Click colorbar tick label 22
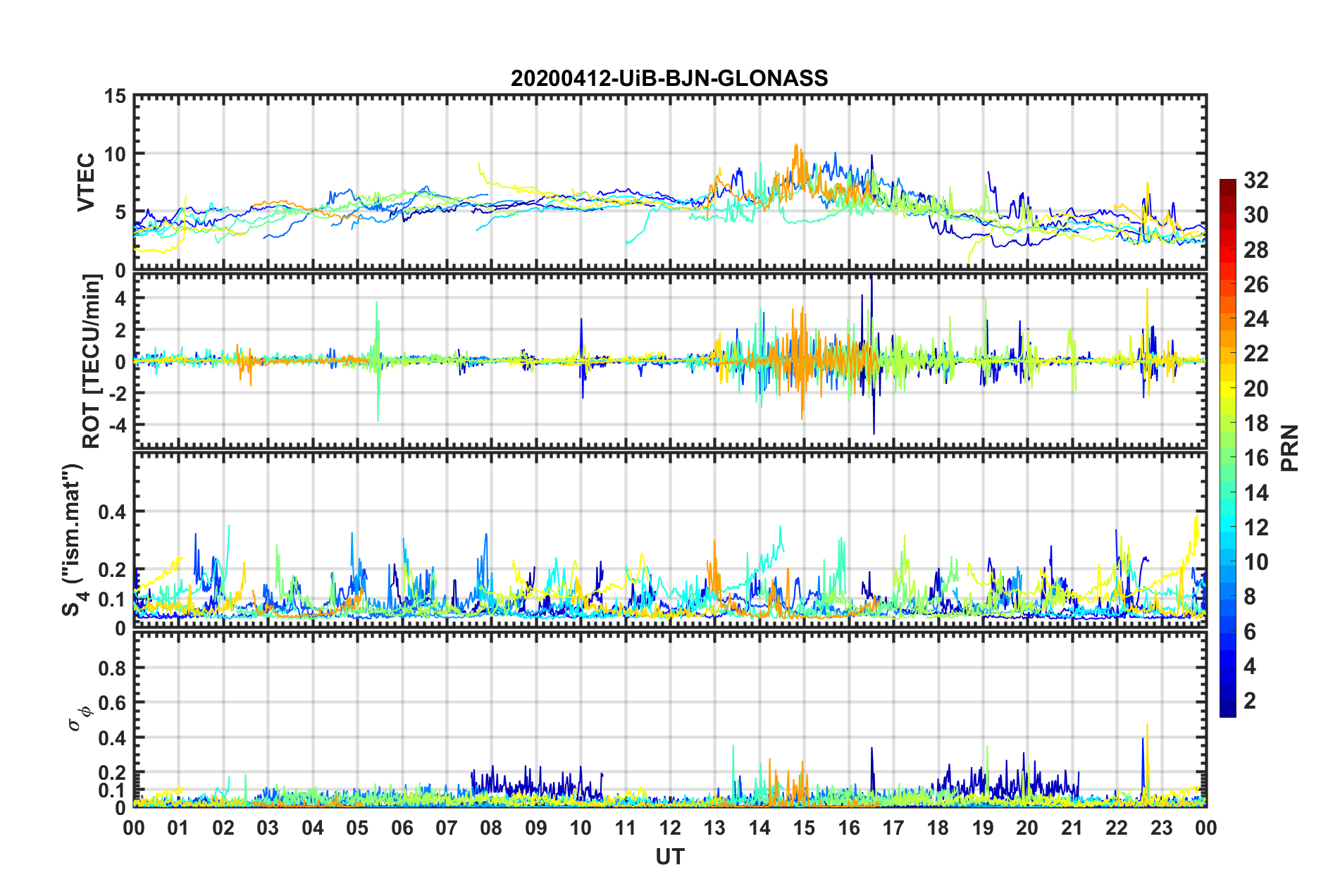The height and width of the screenshot is (896, 1340). [x=1256, y=354]
